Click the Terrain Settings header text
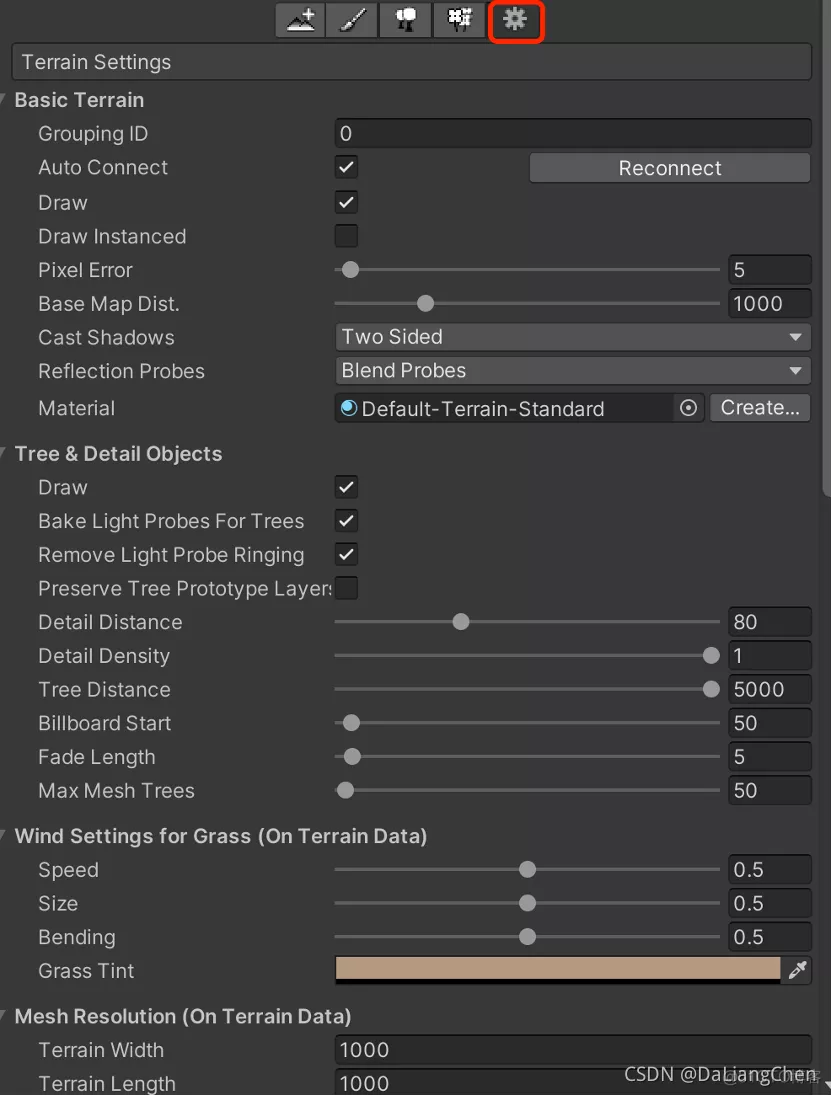 tap(96, 62)
